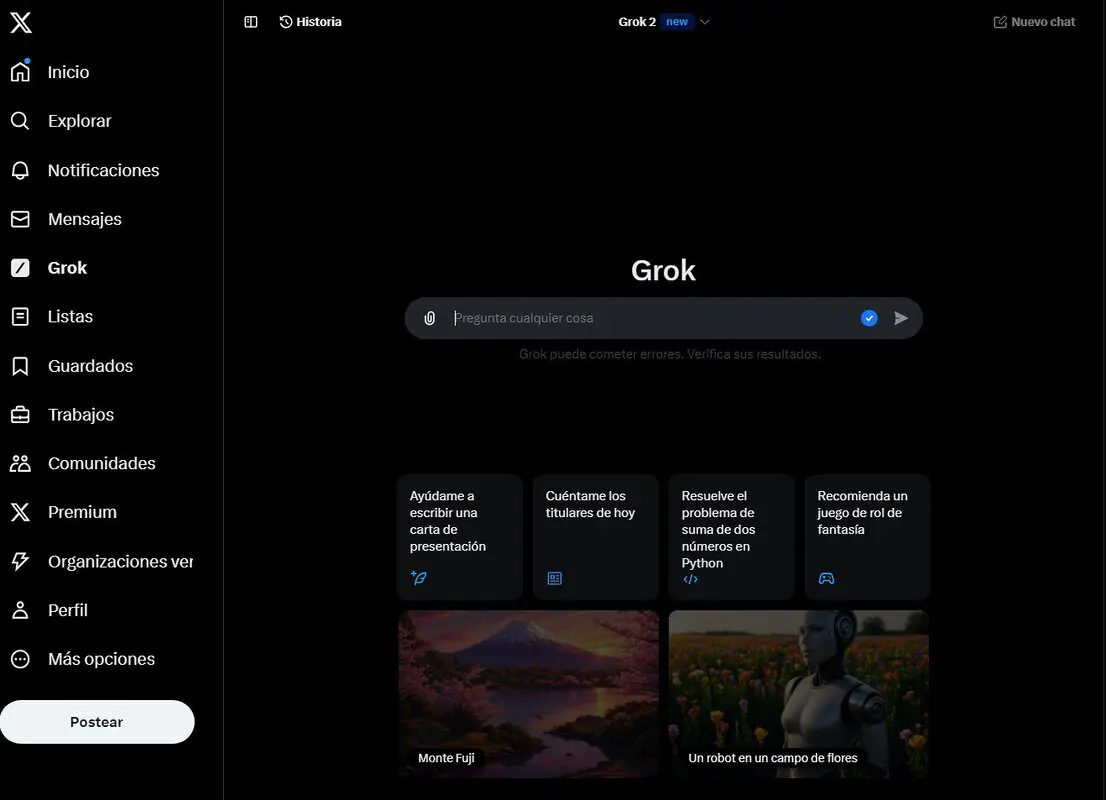Click the Perfil person icon
This screenshot has height=800, width=1106.
click(x=20, y=610)
